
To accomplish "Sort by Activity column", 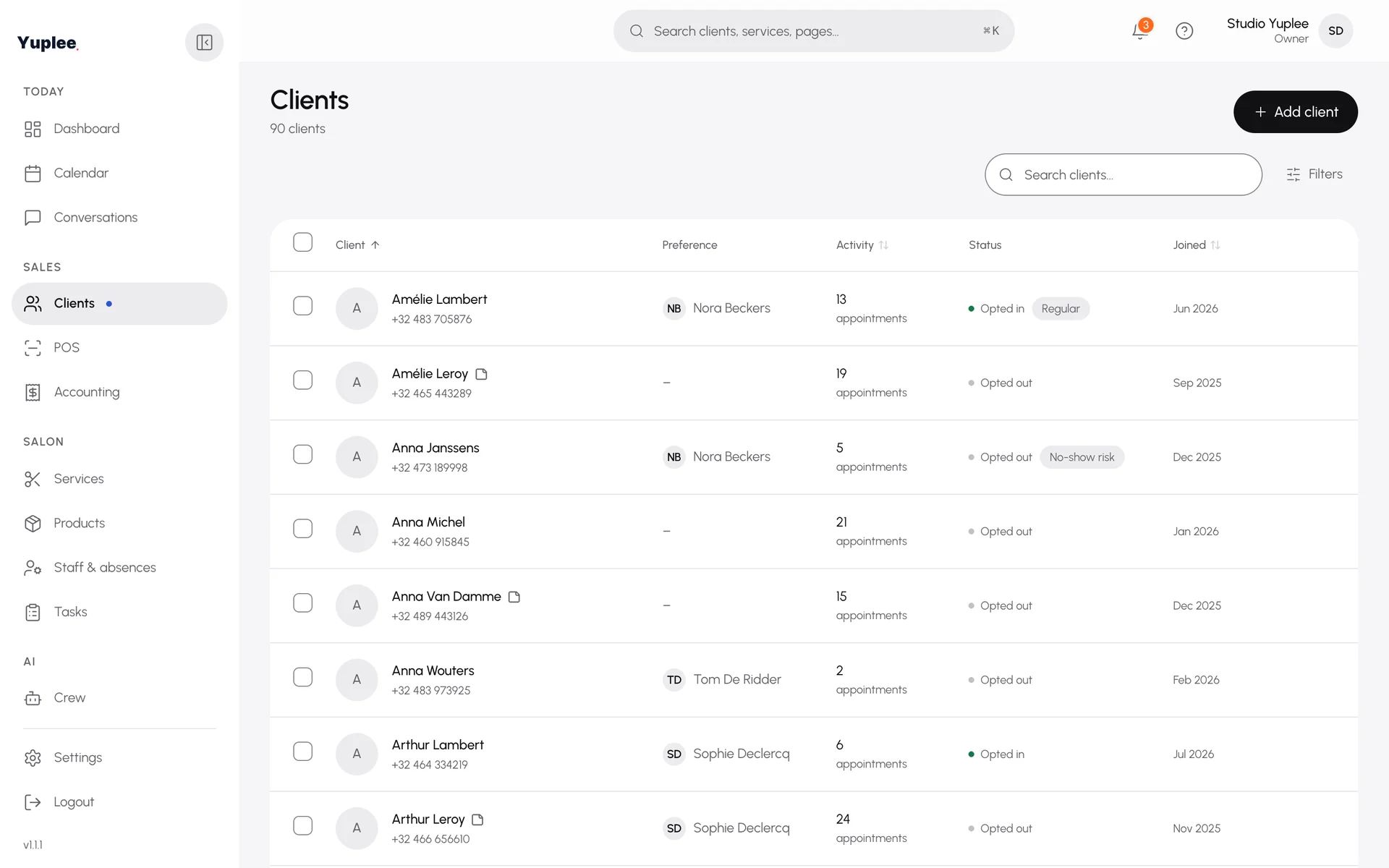I will tap(862, 245).
